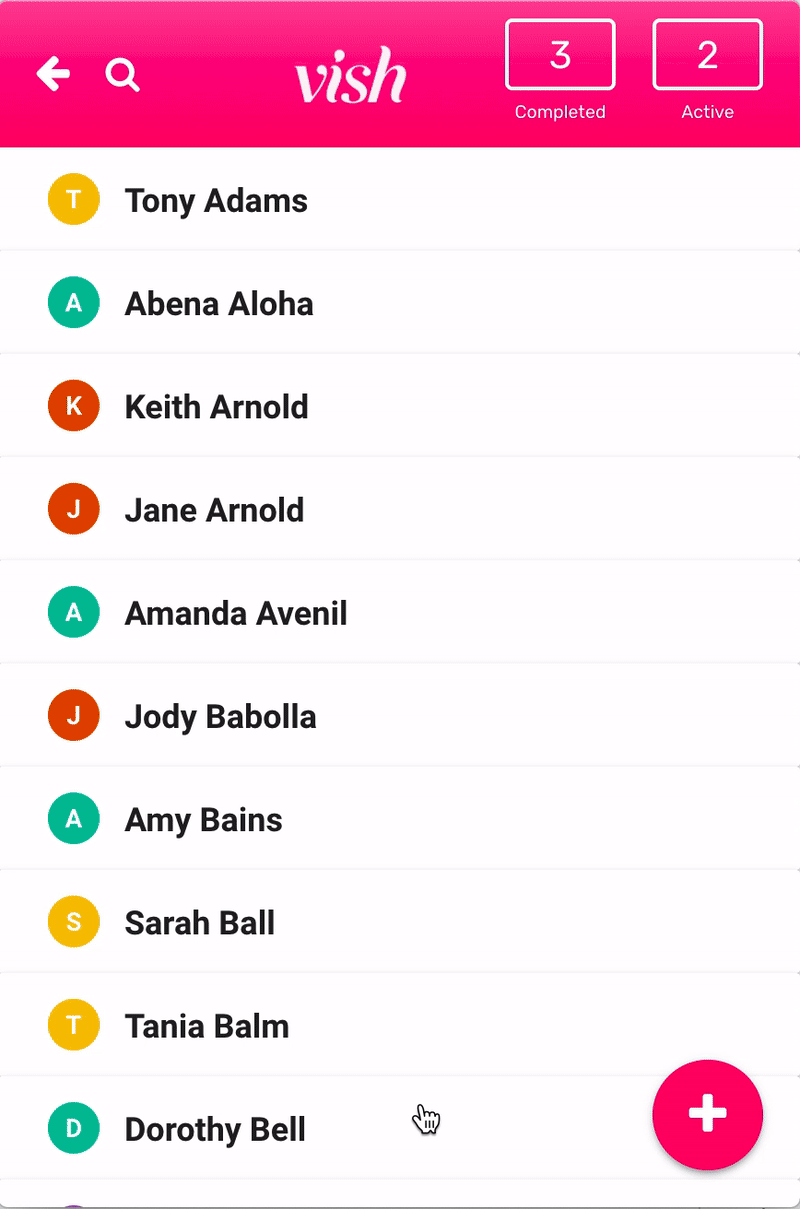Click Keith Arnold's K avatar icon
The height and width of the screenshot is (1209, 800).
point(73,406)
